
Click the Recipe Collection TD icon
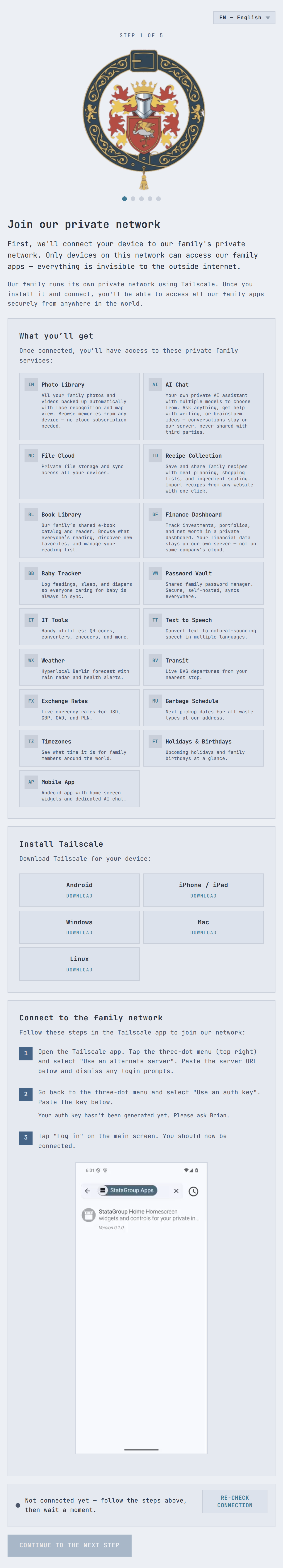tap(155, 455)
